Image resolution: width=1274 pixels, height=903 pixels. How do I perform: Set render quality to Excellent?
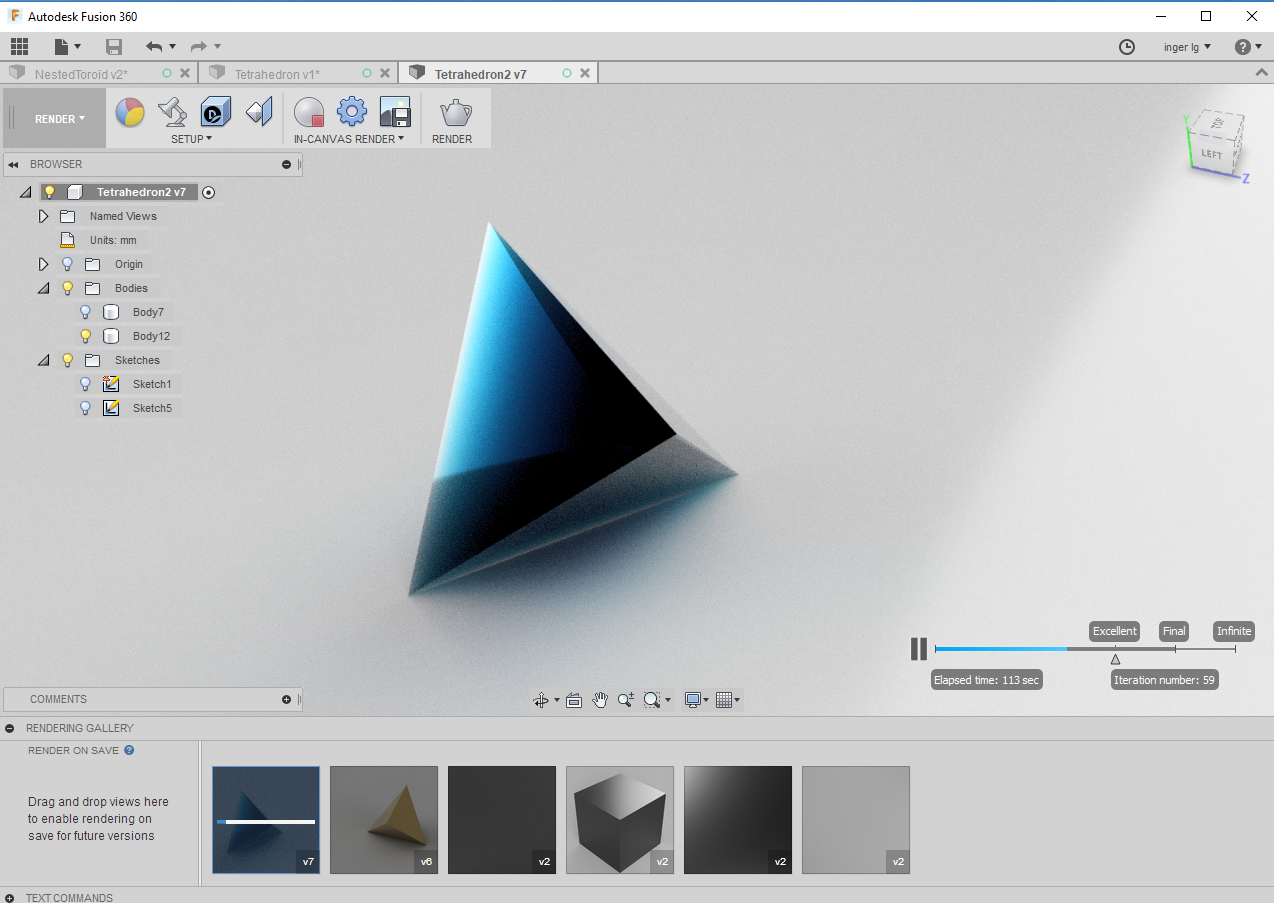click(1114, 631)
